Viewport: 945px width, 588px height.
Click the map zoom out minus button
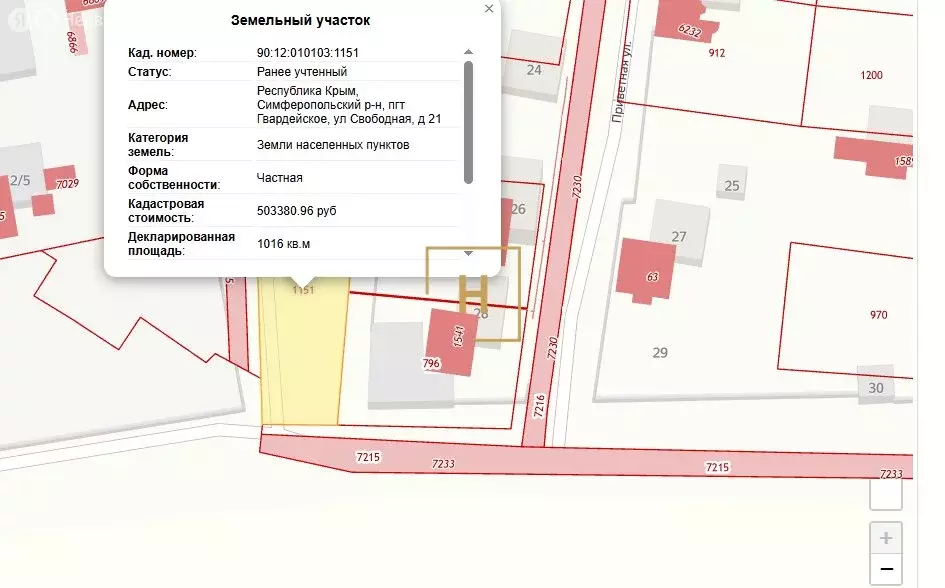[886, 570]
